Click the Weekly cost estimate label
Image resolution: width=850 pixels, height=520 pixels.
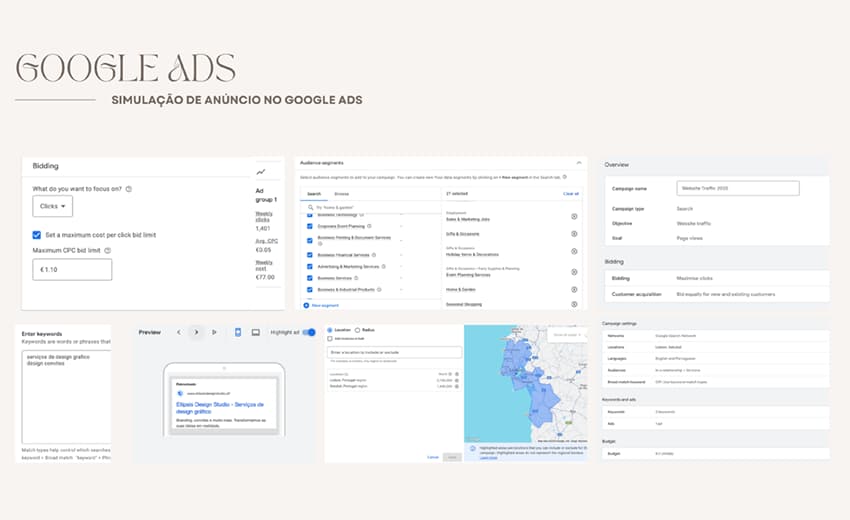pyautogui.click(x=264, y=265)
